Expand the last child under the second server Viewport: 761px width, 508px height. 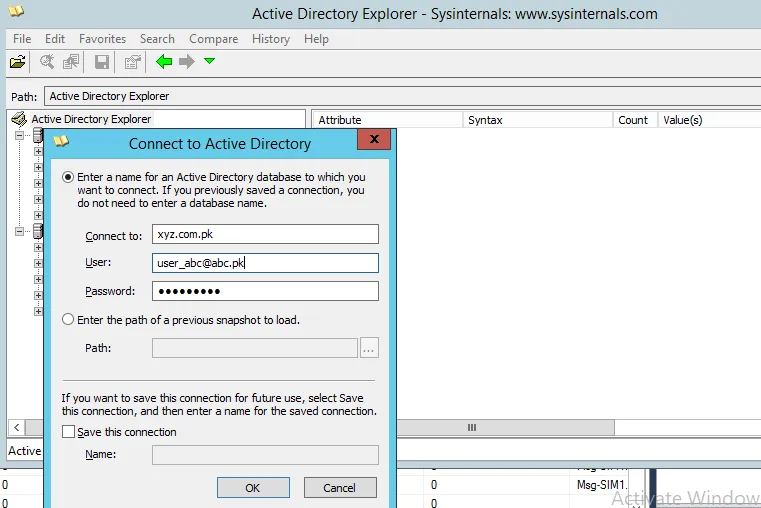click(38, 311)
